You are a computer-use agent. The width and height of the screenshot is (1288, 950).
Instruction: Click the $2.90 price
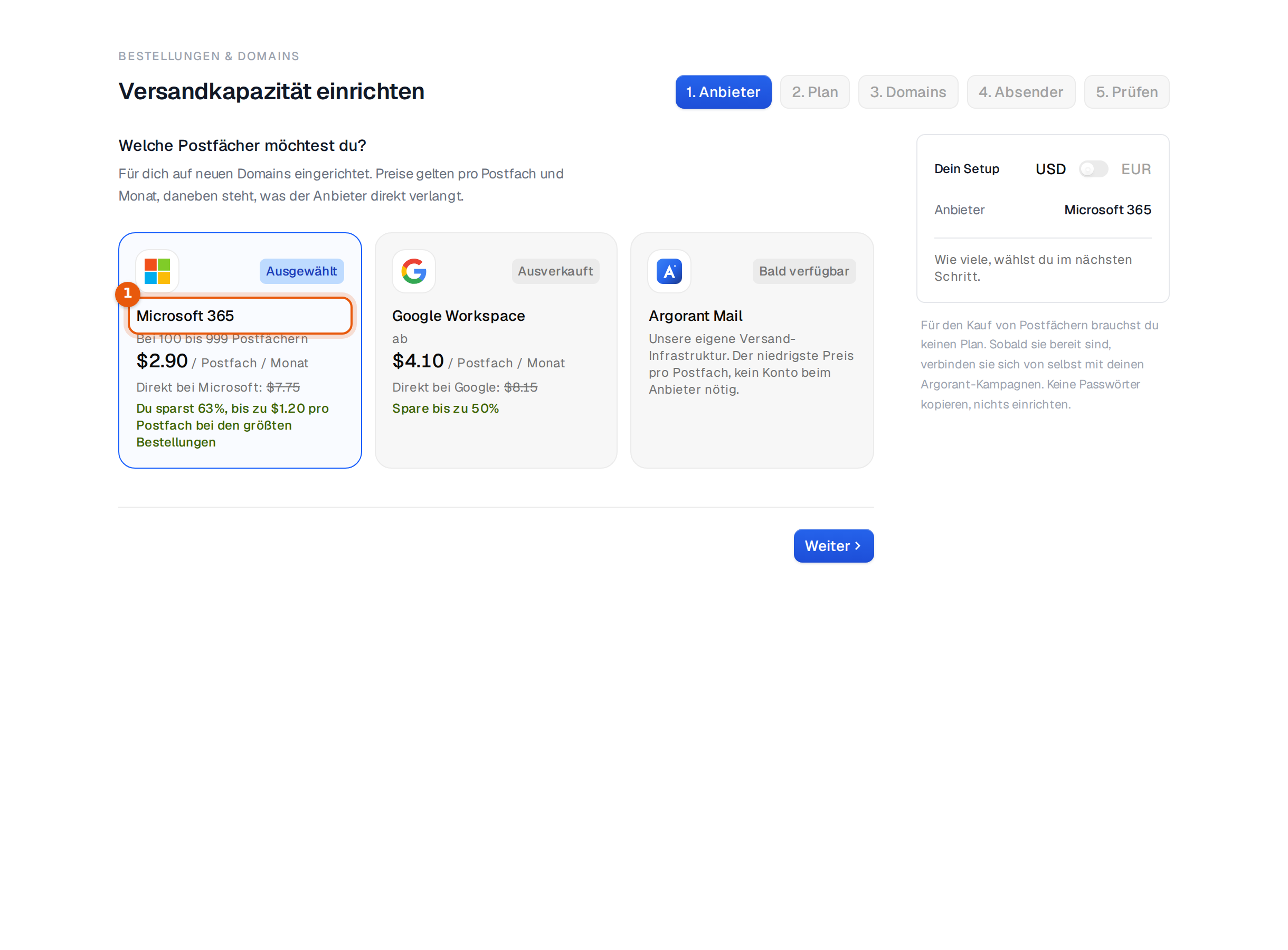coord(162,361)
